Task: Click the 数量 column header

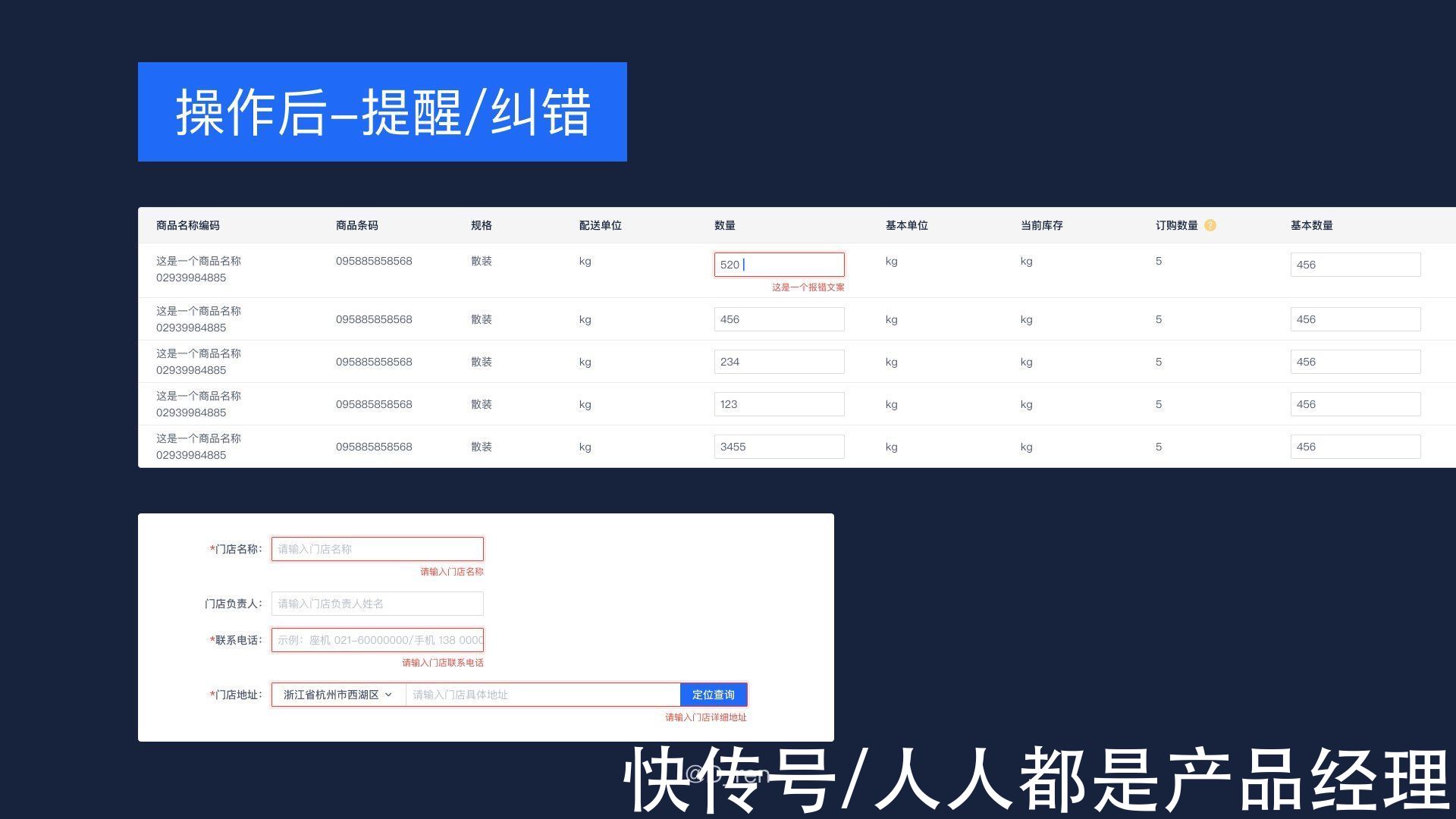Action: 725,225
